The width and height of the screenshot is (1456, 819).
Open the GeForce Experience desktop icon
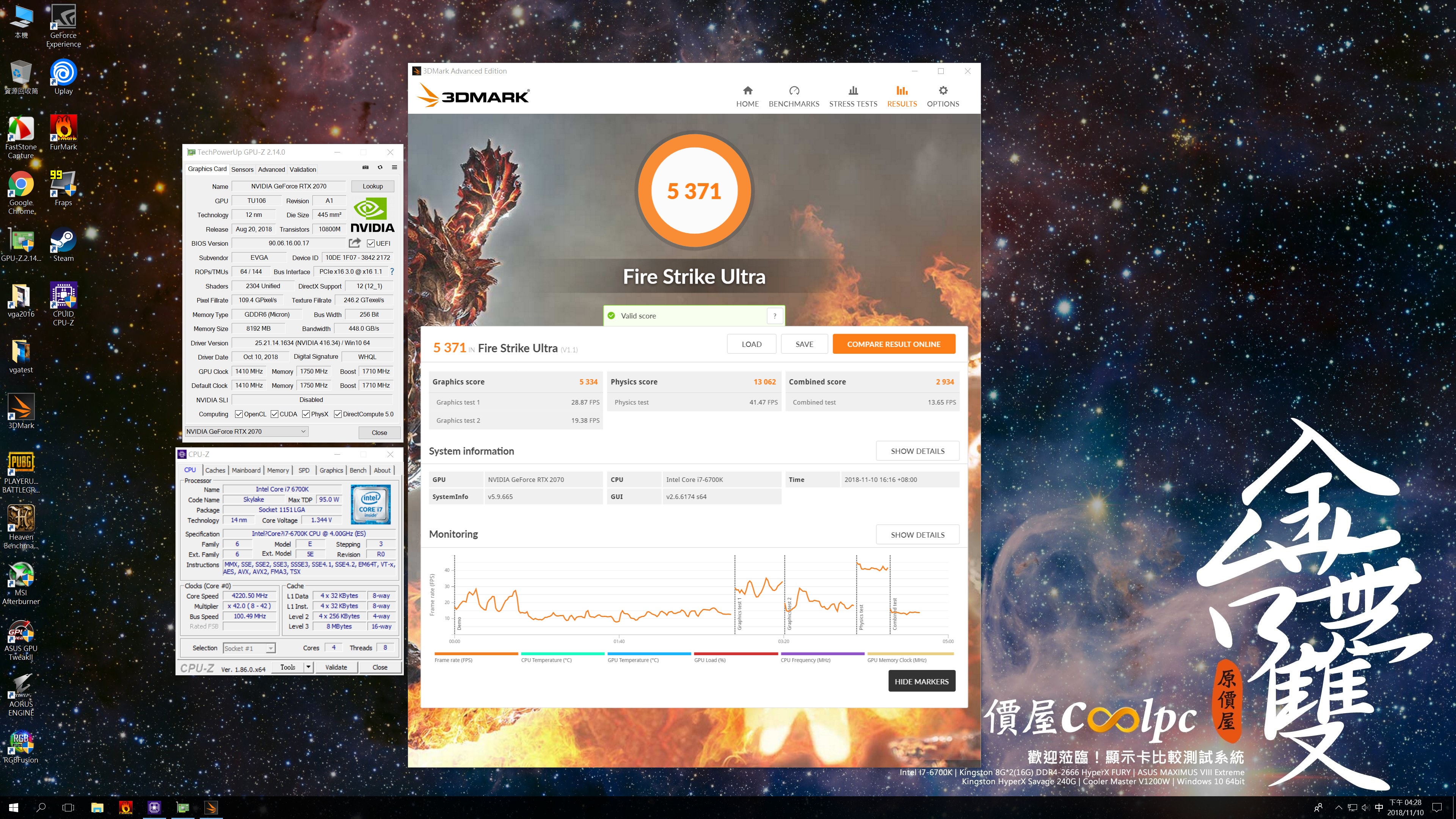click(63, 26)
